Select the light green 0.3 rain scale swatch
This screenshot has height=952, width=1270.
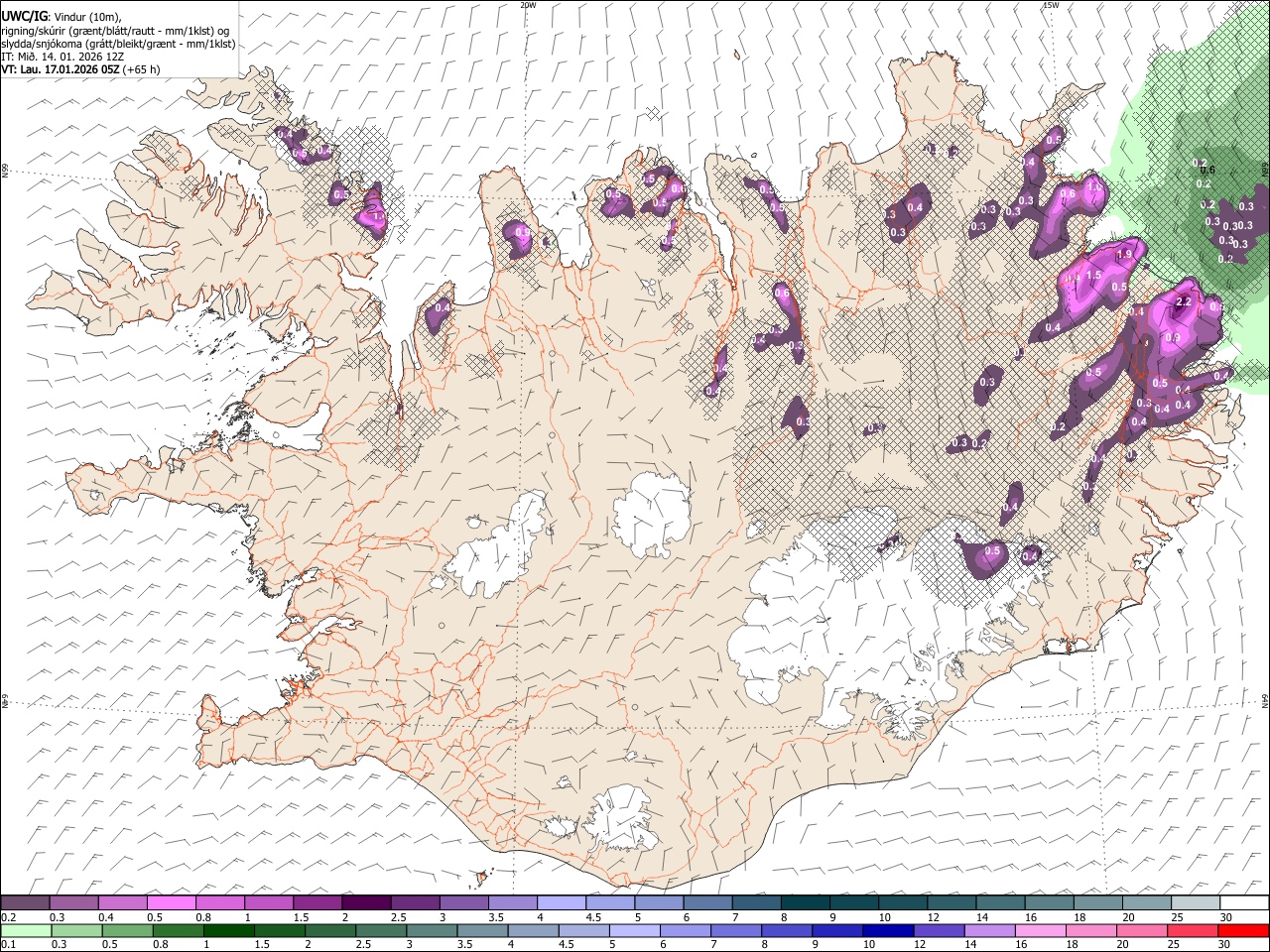coord(76,930)
